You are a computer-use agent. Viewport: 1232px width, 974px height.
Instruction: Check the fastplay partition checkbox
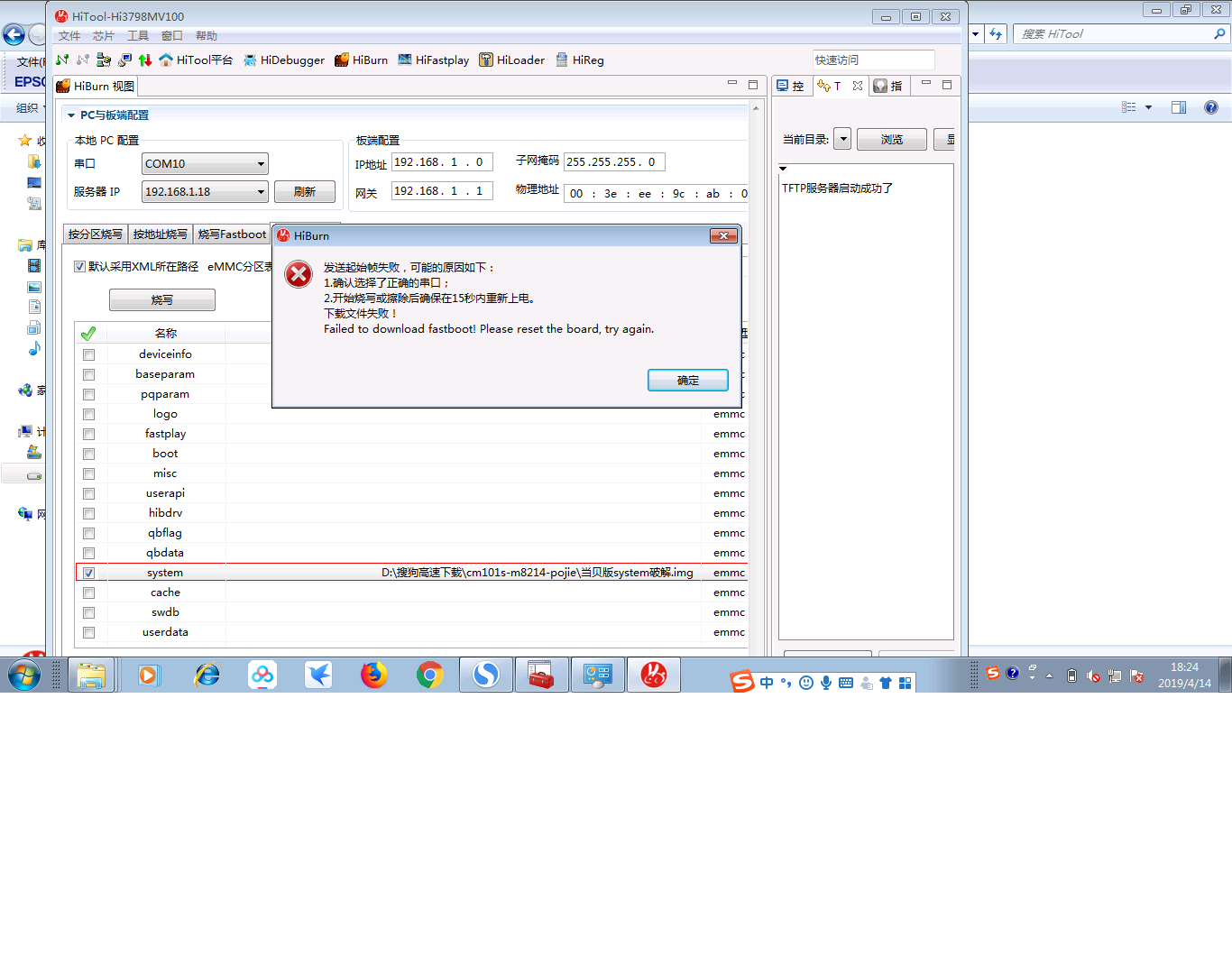pos(88,434)
